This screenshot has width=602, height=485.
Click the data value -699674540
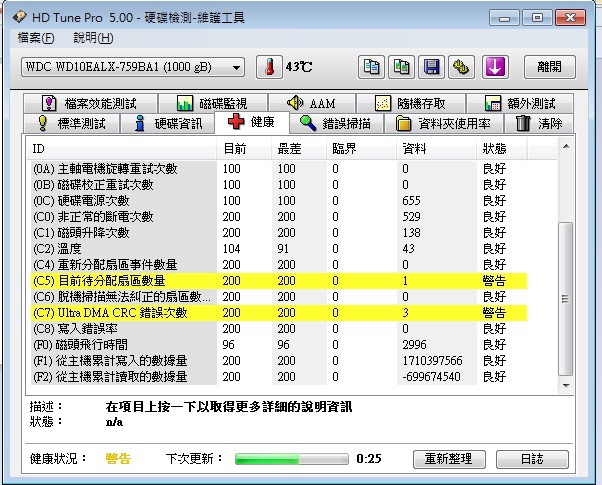[431, 377]
